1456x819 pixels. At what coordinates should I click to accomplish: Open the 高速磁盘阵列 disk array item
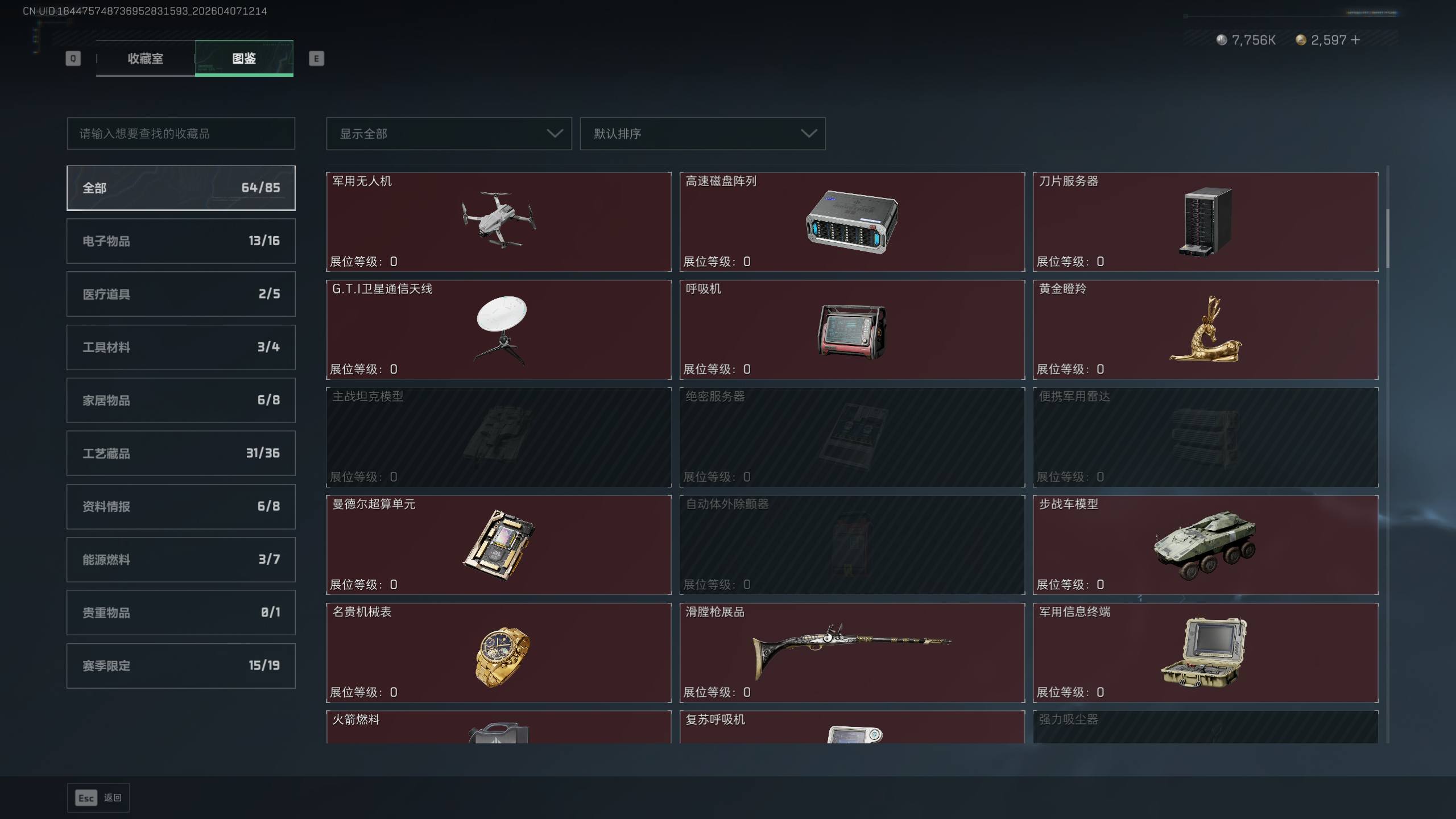pyautogui.click(x=852, y=222)
